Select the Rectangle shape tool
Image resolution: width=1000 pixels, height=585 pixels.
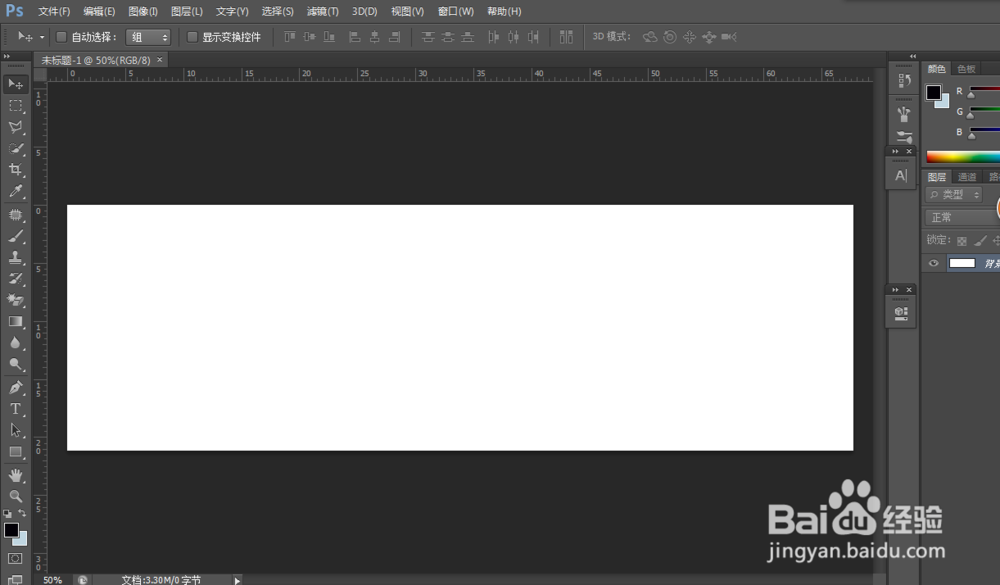click(x=15, y=452)
